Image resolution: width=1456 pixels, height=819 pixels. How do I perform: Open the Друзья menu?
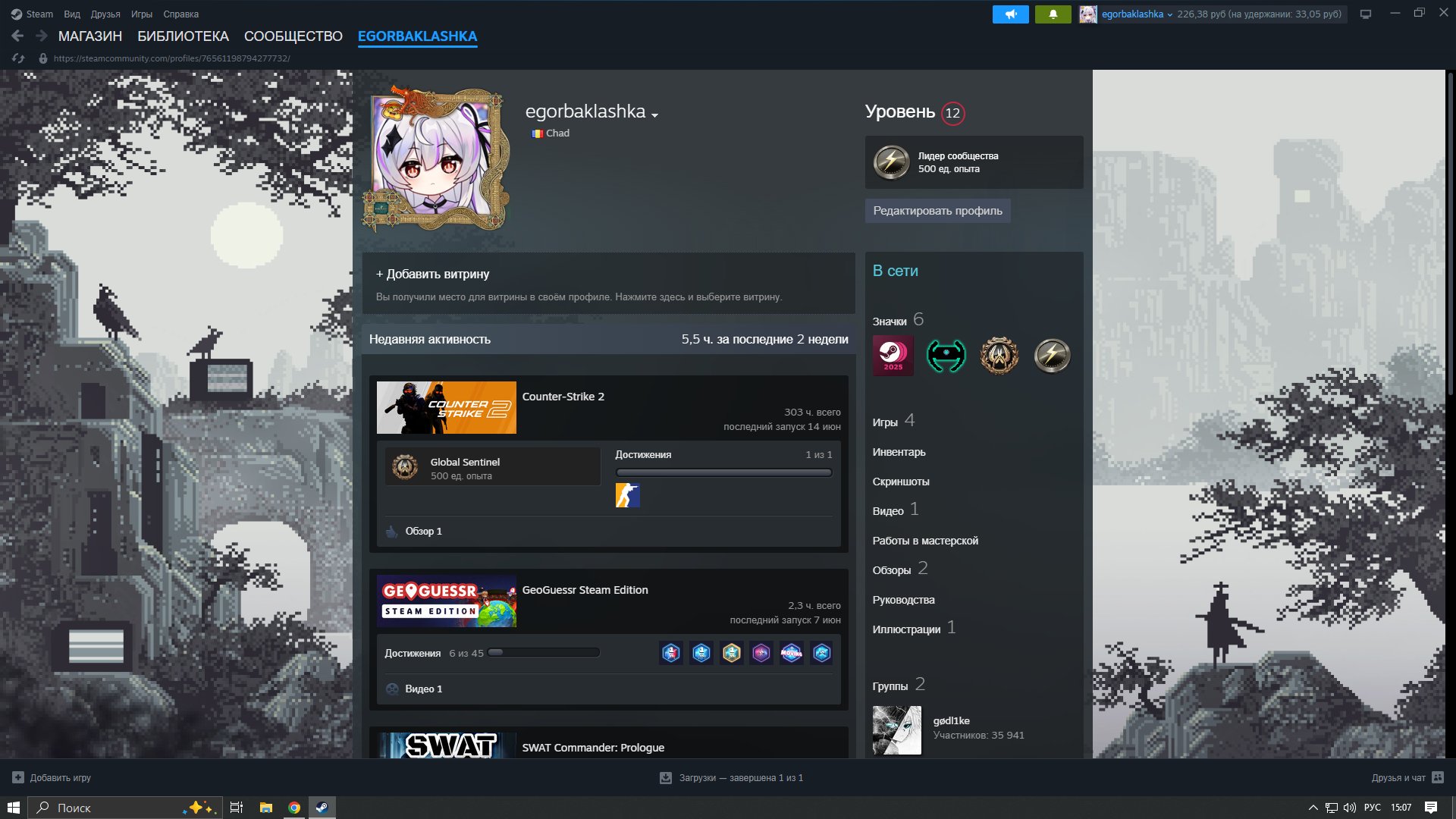tap(105, 14)
